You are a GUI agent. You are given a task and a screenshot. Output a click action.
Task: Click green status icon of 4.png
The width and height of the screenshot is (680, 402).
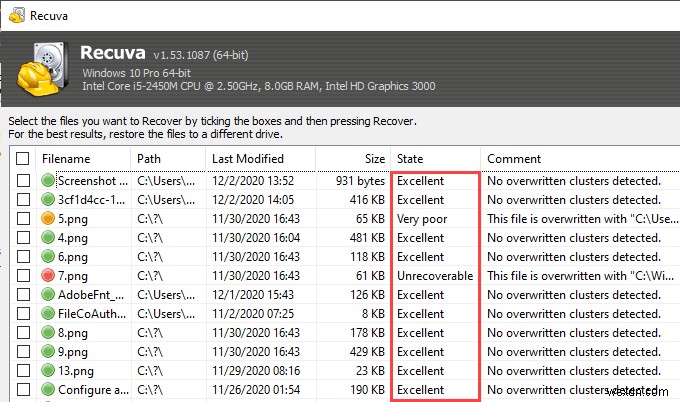[x=48, y=238]
